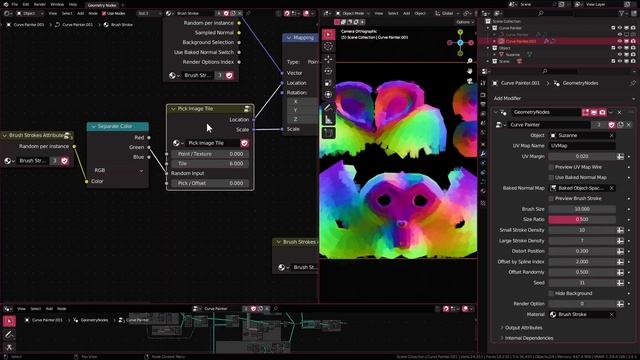Open the File menu
The width and height of the screenshot is (640, 360).
pyautogui.click(x=15, y=4)
